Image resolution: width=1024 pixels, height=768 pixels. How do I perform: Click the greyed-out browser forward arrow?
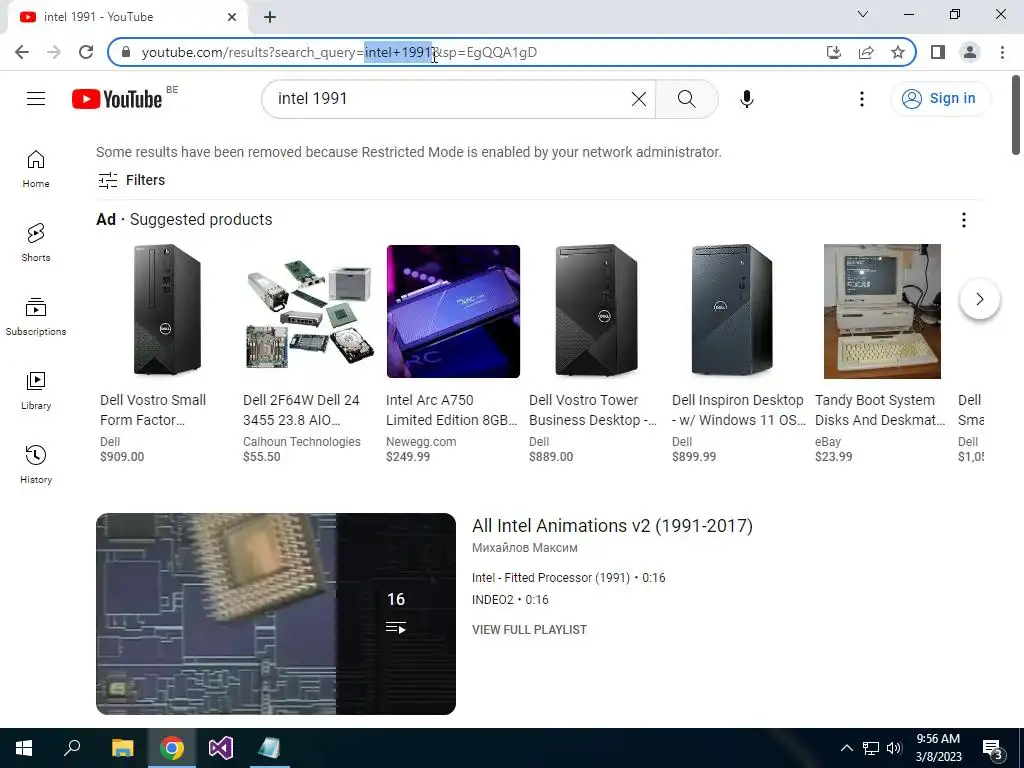tap(54, 52)
